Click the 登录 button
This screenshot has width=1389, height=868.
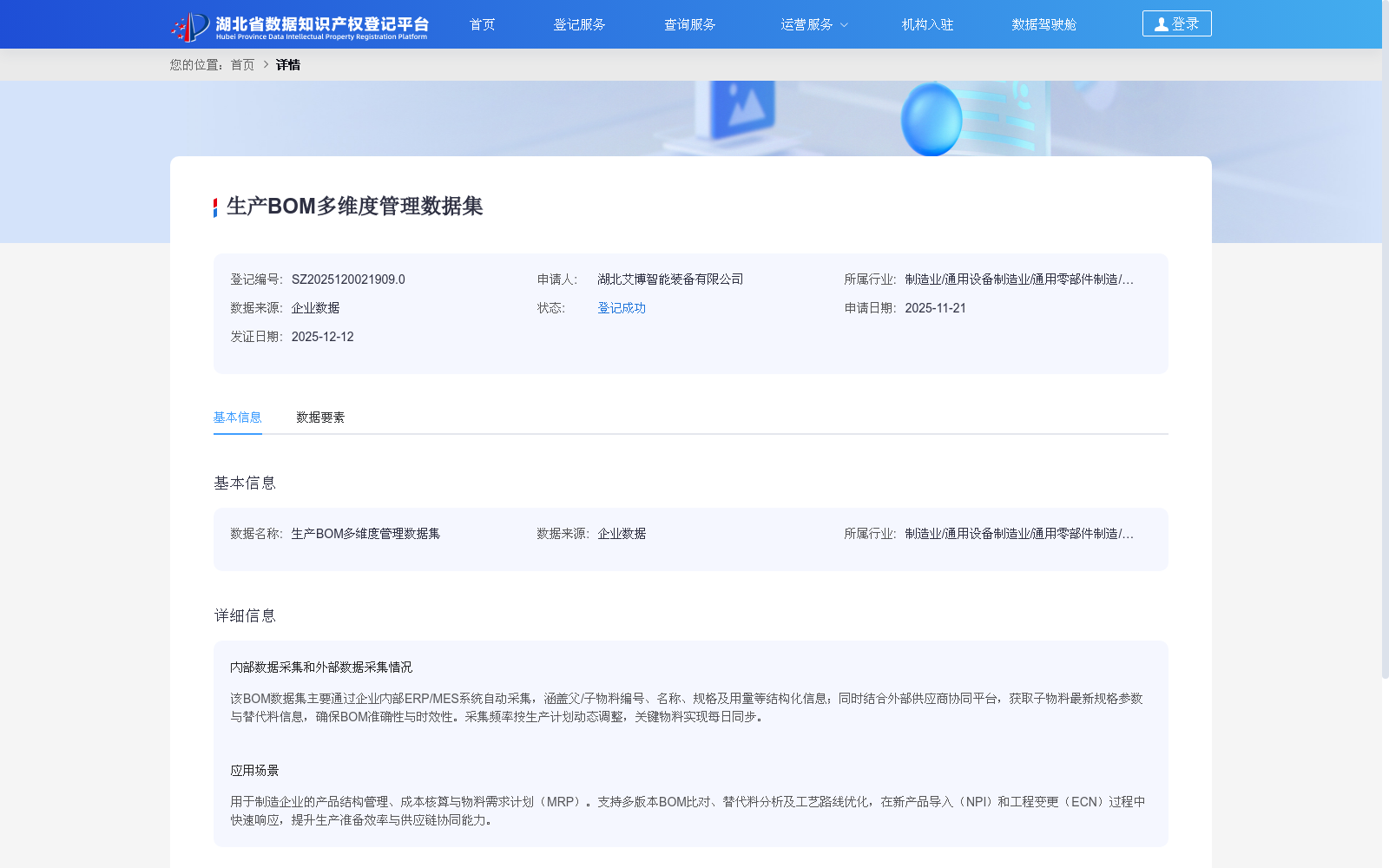1176,23
